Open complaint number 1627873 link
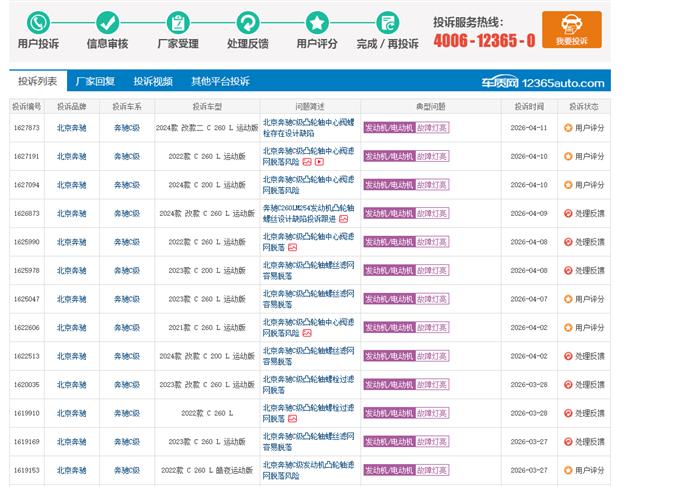This screenshot has width=700, height=487. point(27,128)
